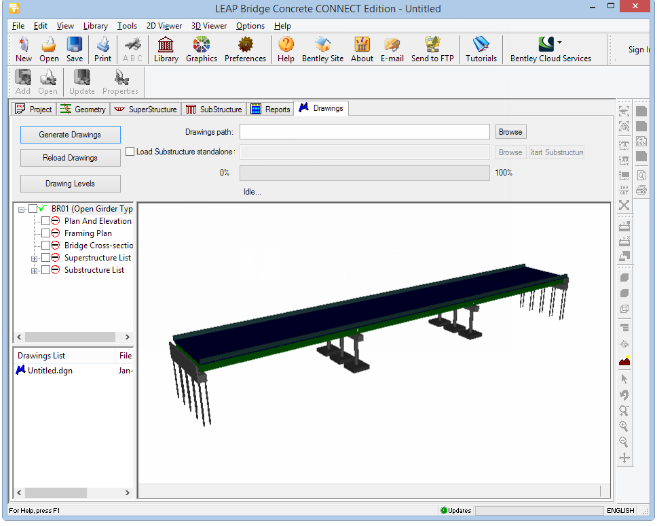Click the Generate Drawings button
This screenshot has width=657, height=526.
[x=70, y=135]
